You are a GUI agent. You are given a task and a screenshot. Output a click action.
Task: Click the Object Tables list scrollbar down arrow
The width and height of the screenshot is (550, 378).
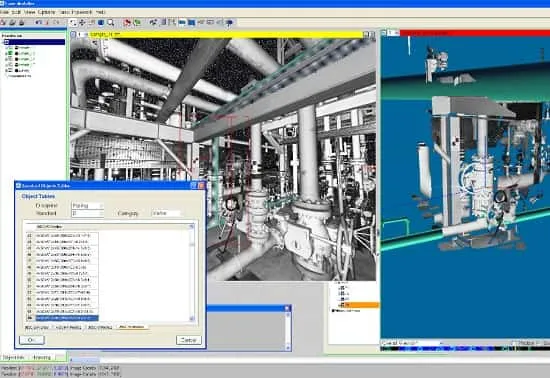click(192, 318)
